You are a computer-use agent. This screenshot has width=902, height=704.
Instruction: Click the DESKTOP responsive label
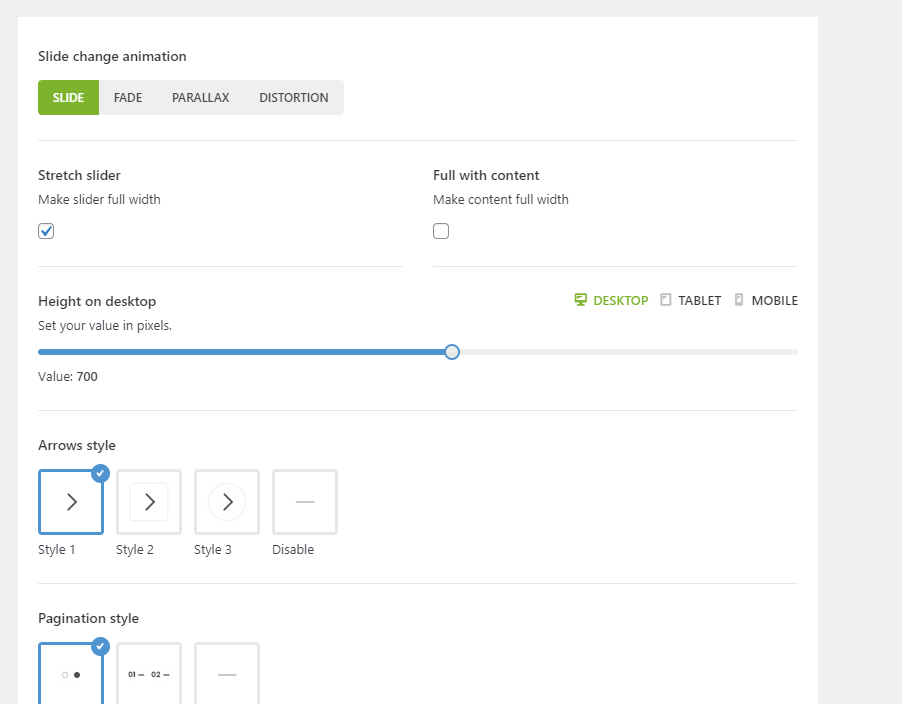click(x=620, y=301)
